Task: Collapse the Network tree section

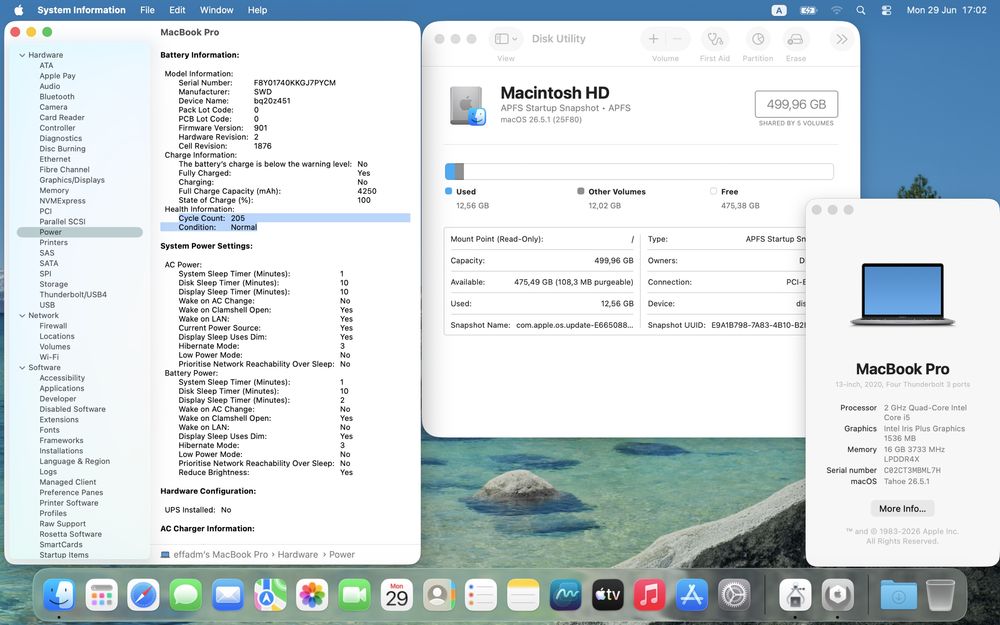Action: point(22,316)
